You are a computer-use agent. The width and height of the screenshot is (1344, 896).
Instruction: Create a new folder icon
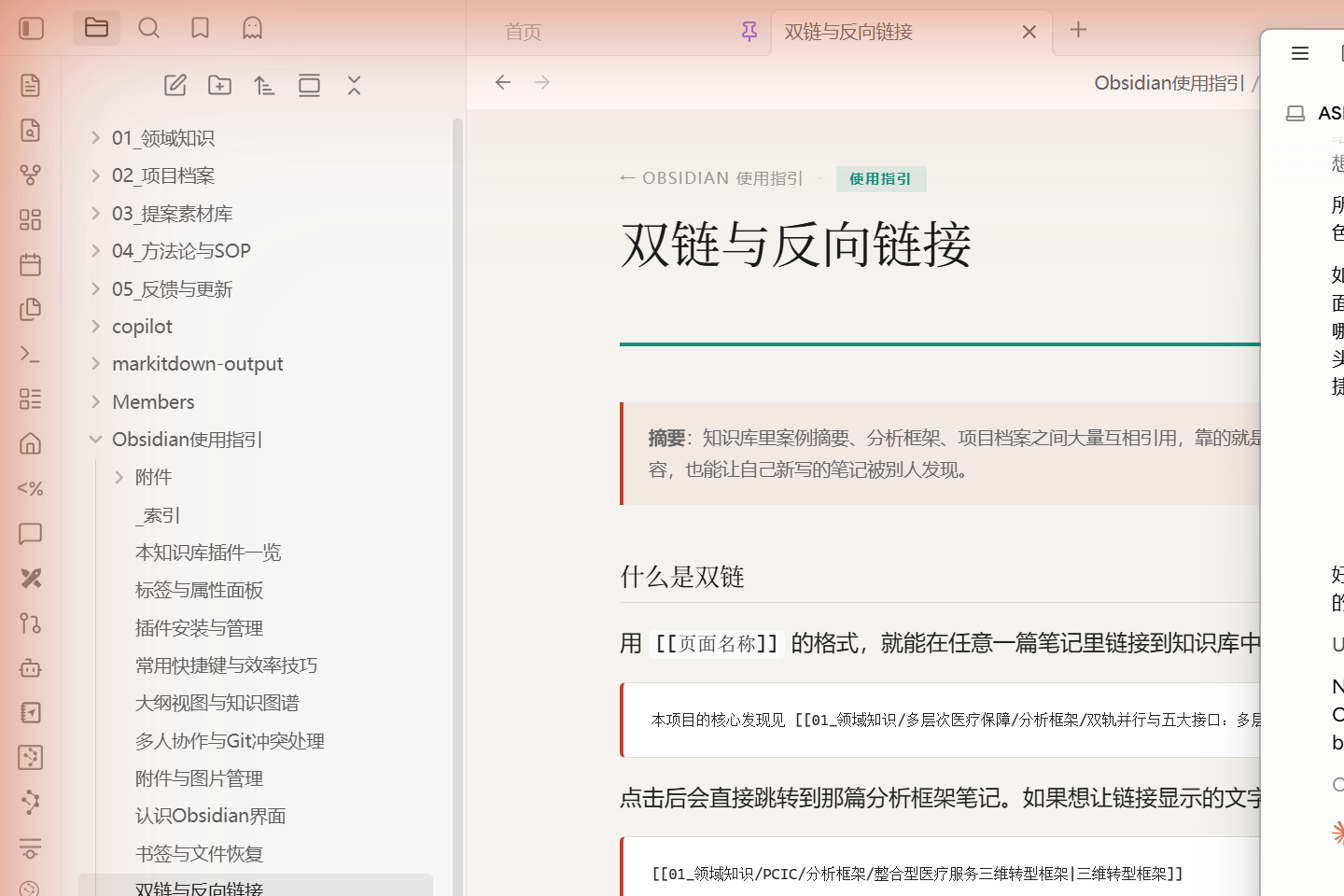point(219,86)
